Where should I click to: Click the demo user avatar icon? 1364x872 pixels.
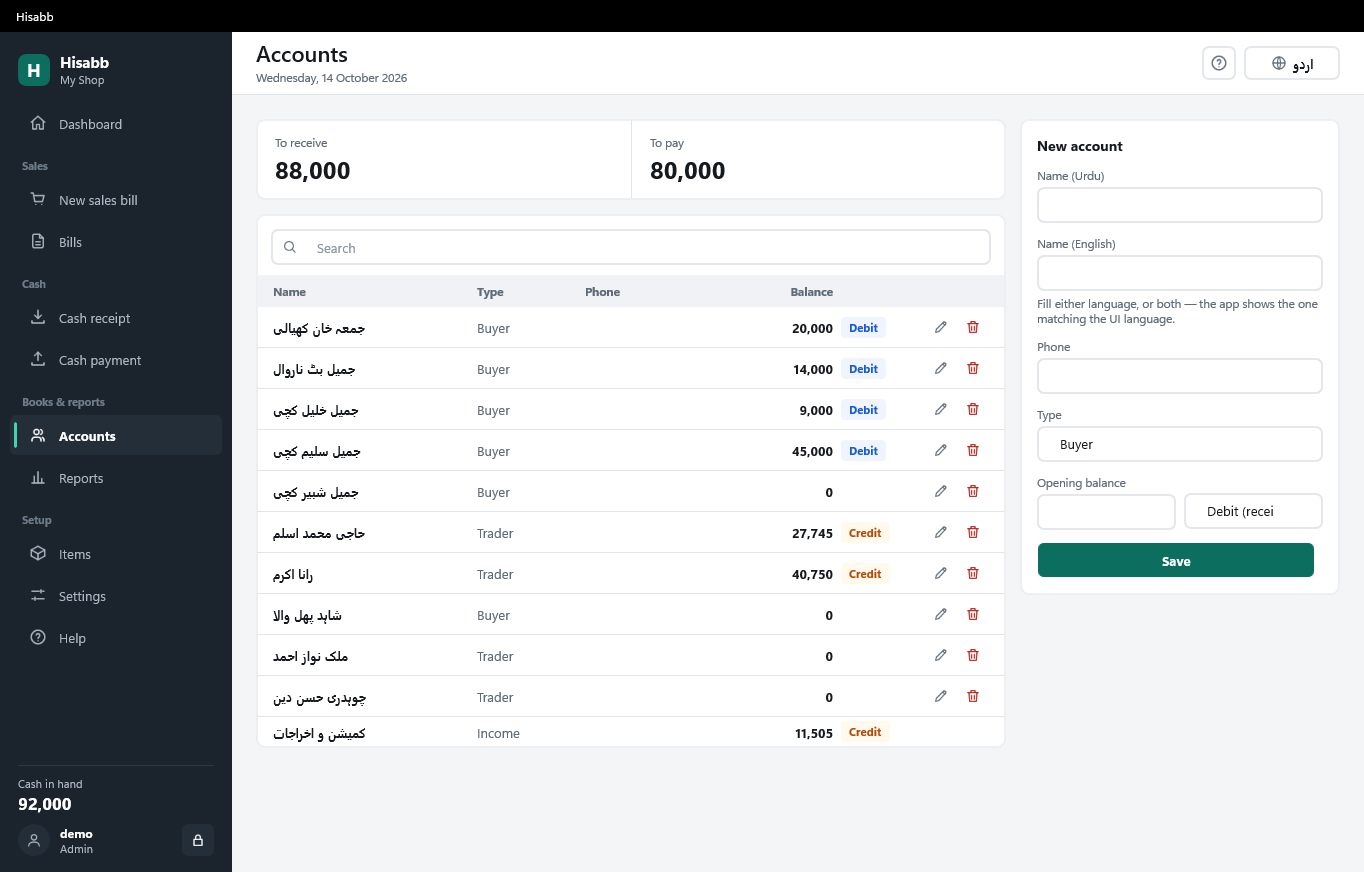34,840
